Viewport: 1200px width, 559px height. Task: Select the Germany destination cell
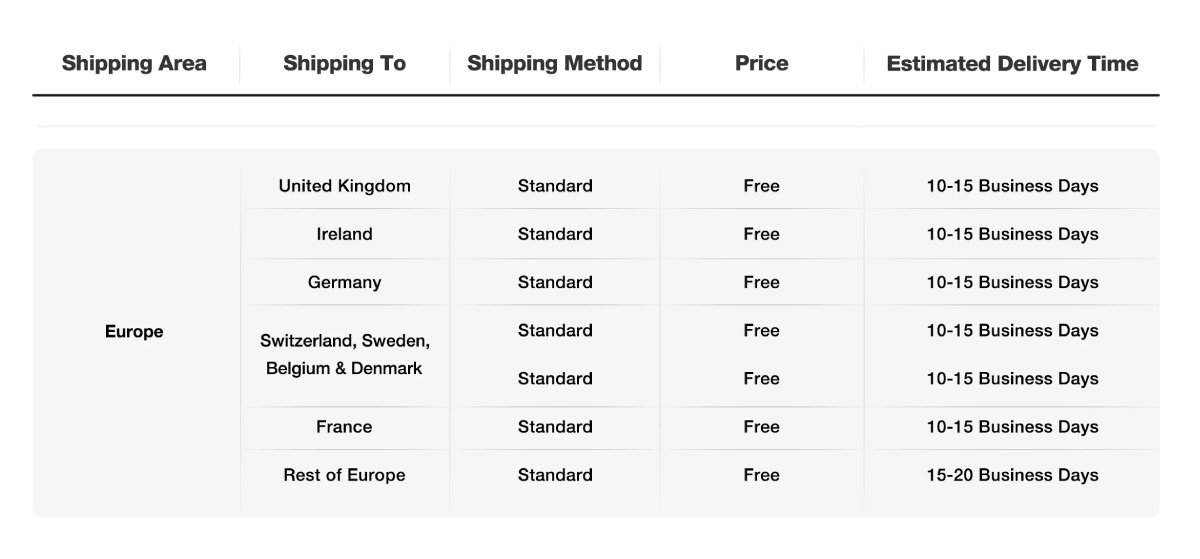(x=344, y=282)
